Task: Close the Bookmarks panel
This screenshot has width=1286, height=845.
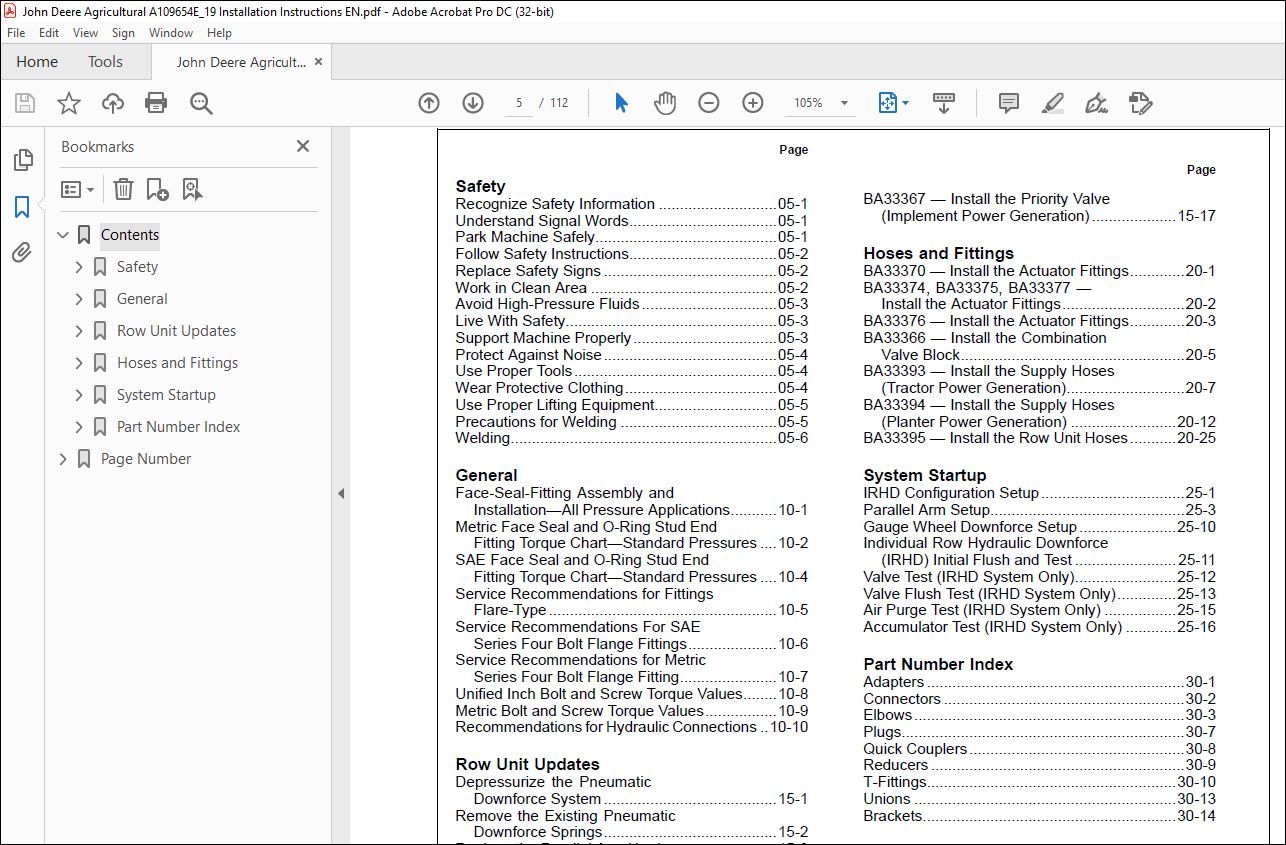Action: point(303,146)
